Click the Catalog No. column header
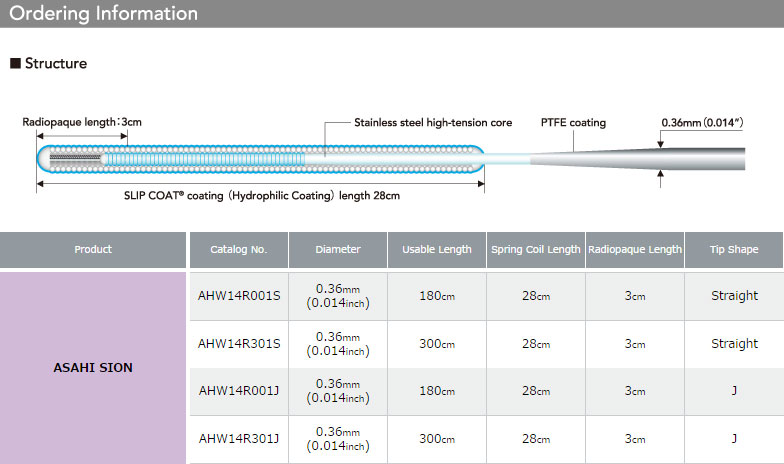This screenshot has height=464, width=784. click(238, 250)
